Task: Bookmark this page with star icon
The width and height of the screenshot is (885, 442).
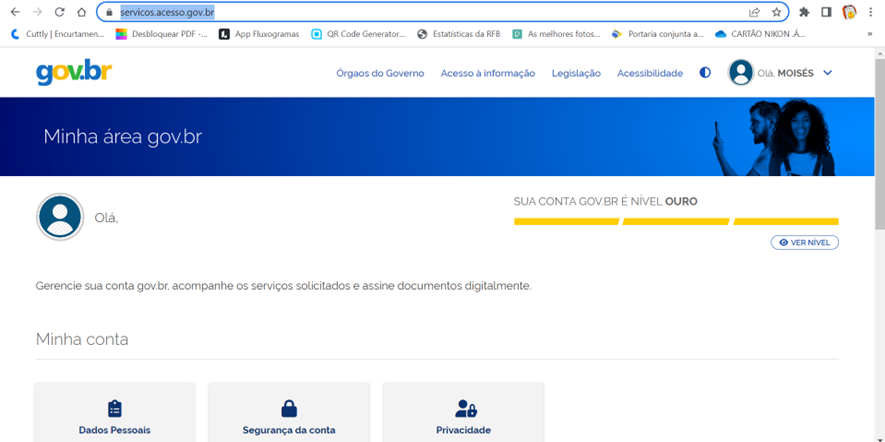Action: tap(776, 12)
